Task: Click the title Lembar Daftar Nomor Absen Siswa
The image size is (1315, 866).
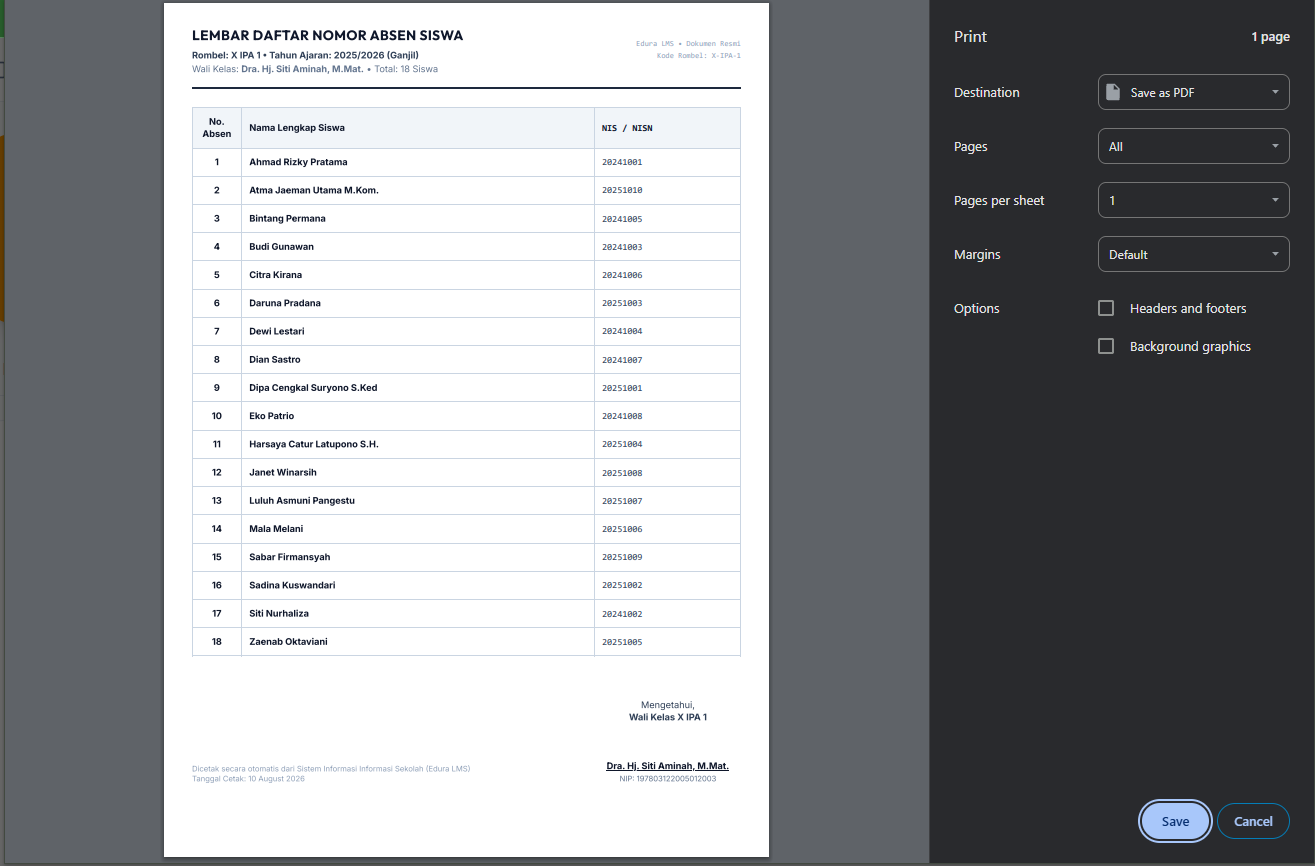Action: 327,35
